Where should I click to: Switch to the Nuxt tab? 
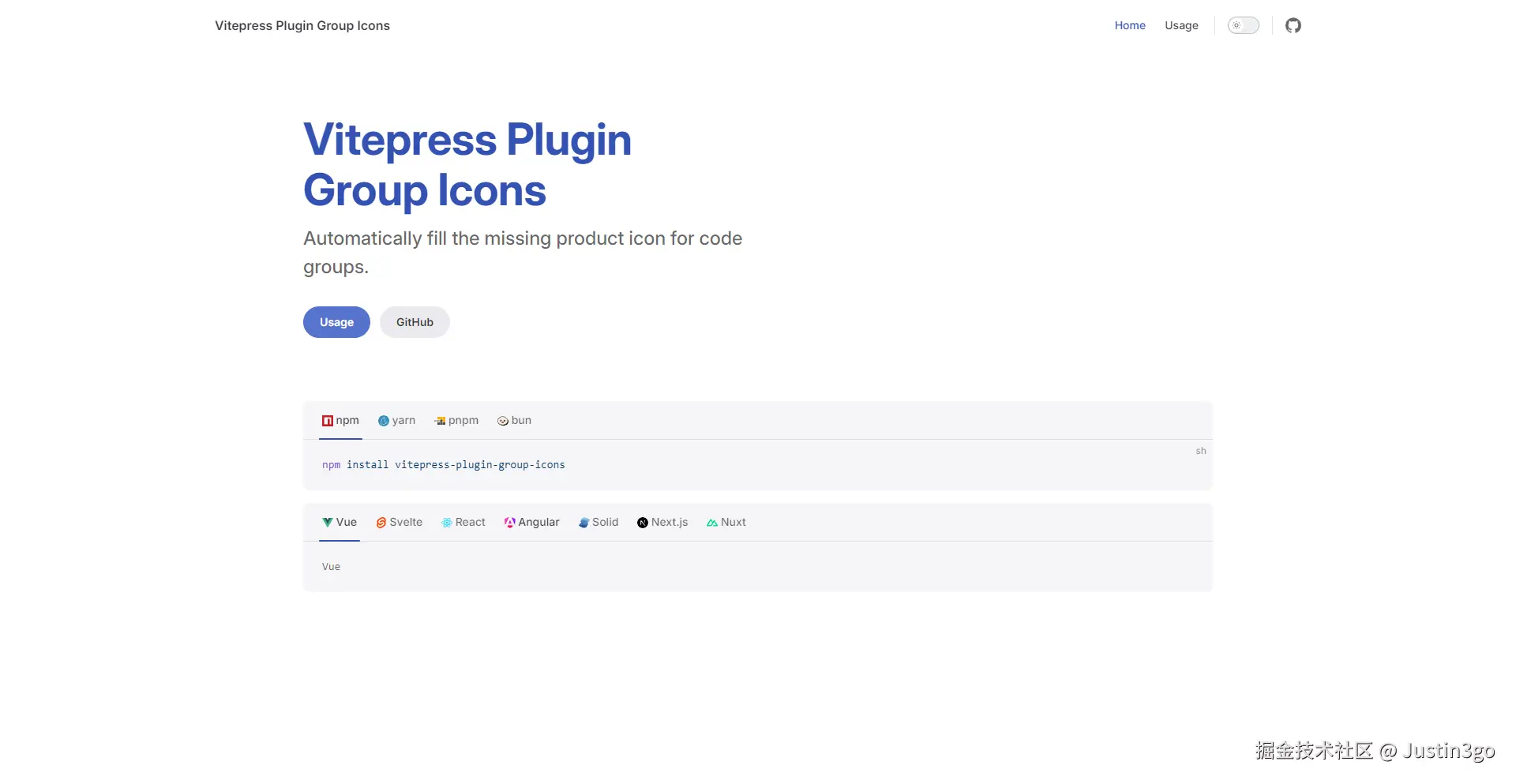(726, 523)
